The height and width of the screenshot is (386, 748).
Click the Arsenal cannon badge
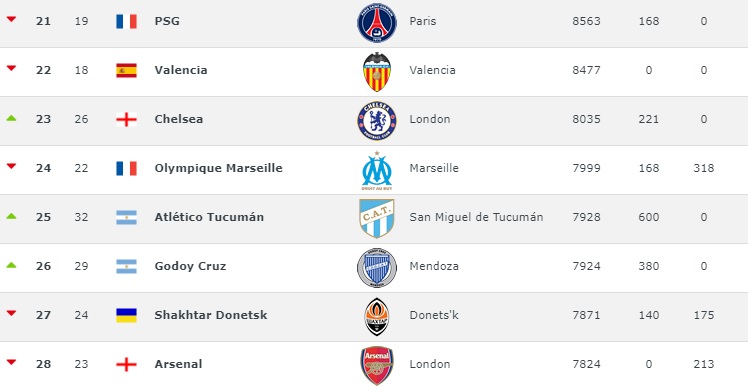pos(377,365)
